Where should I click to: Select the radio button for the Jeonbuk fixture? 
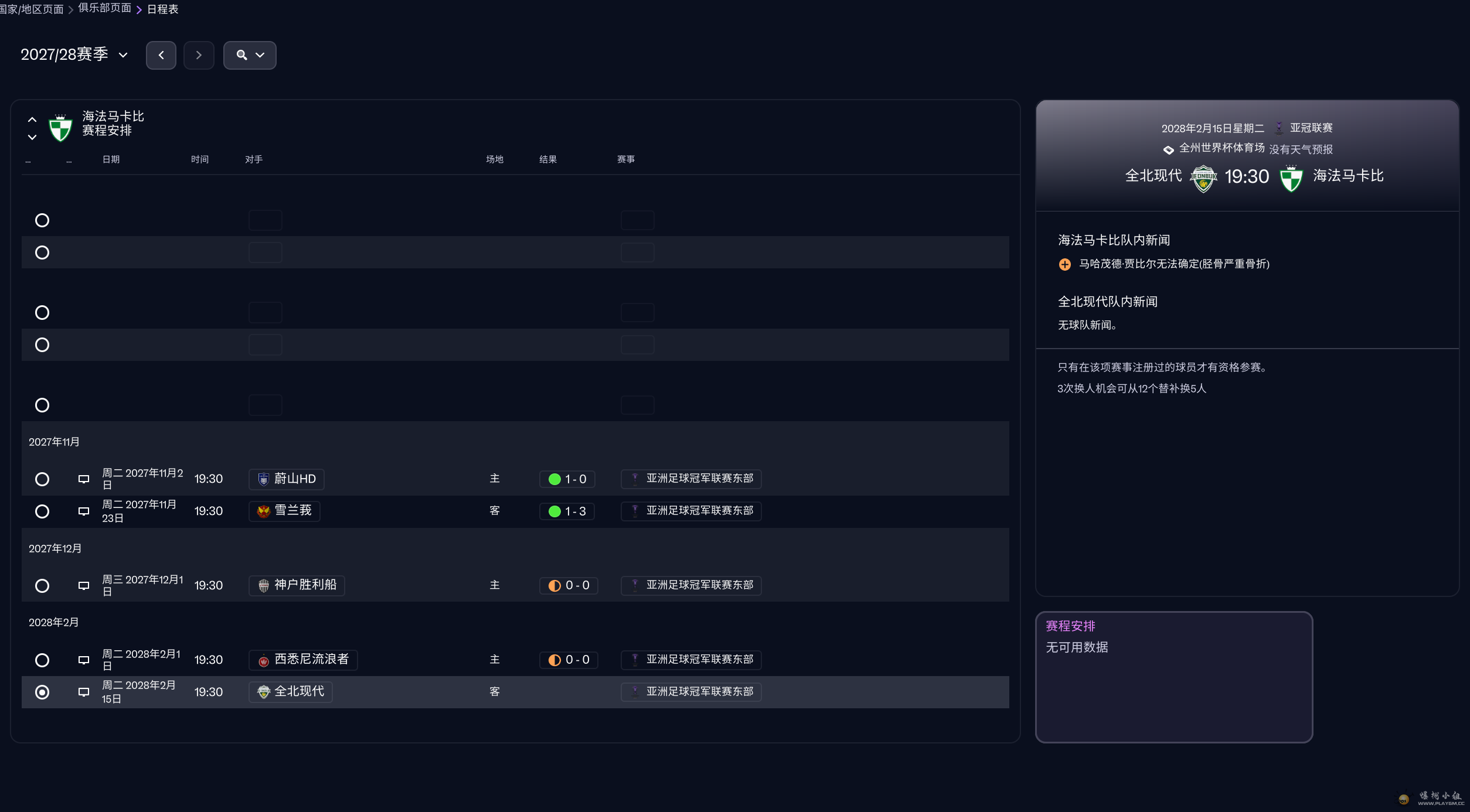(x=42, y=692)
